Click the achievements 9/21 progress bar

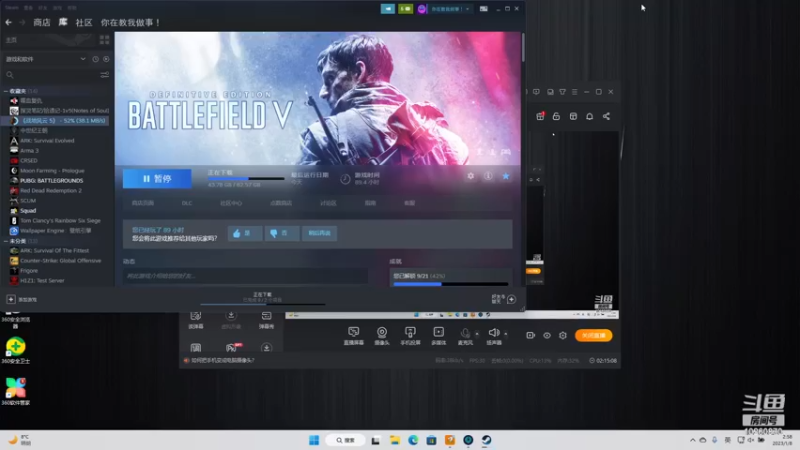tap(451, 284)
